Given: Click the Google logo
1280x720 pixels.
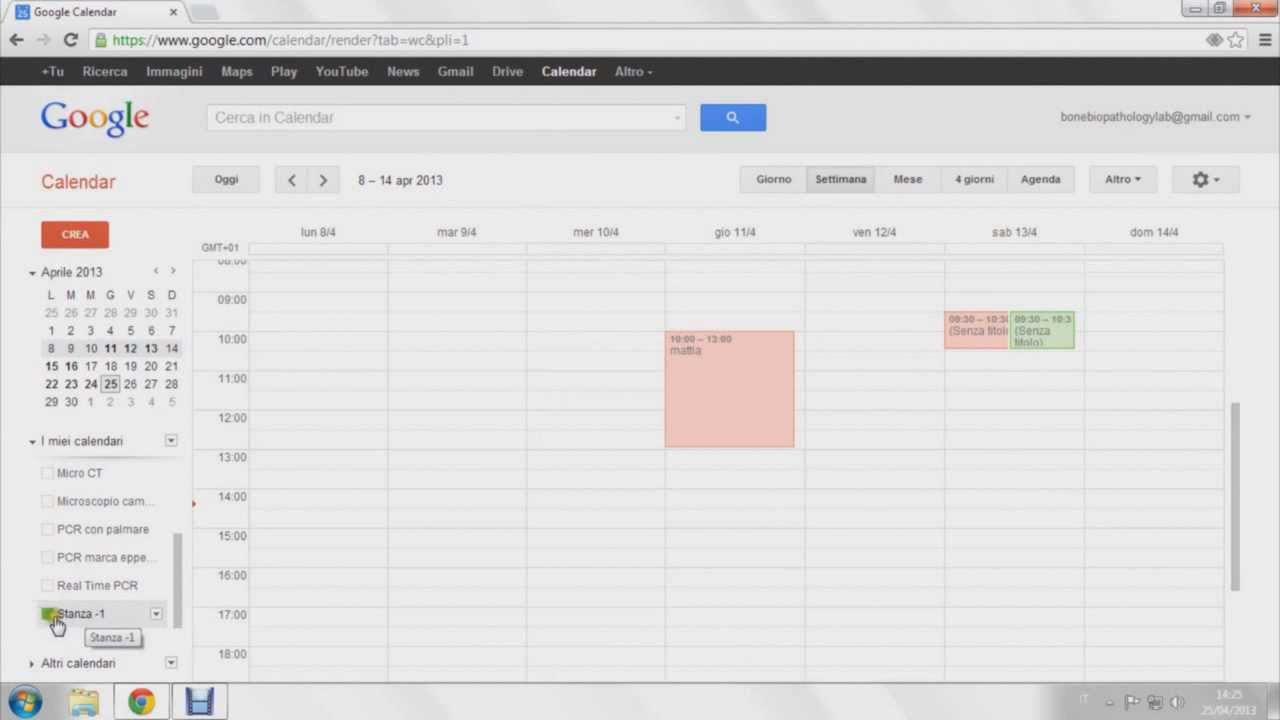Looking at the screenshot, I should (x=95, y=117).
